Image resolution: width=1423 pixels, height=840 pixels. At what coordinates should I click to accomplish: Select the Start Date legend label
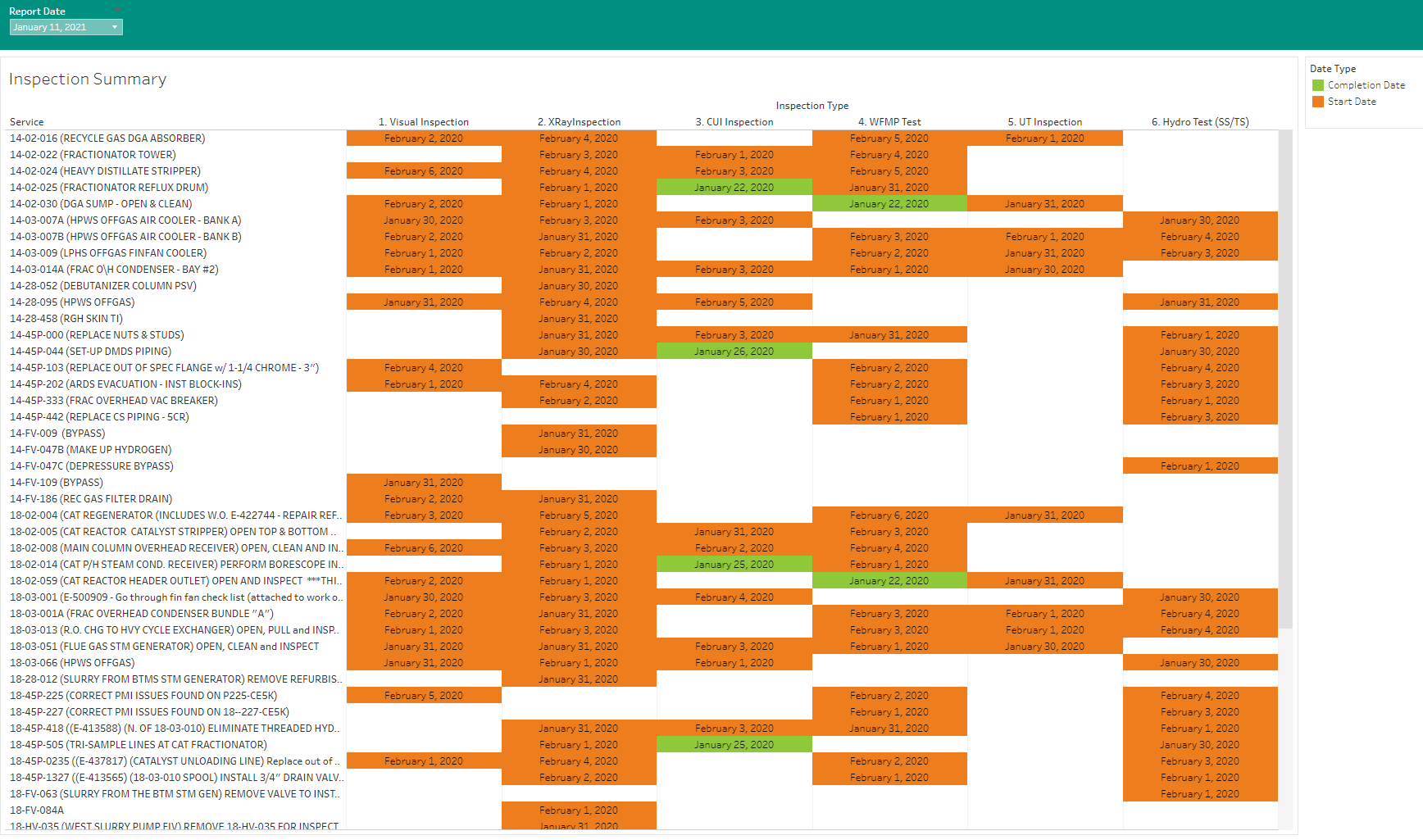point(1352,102)
